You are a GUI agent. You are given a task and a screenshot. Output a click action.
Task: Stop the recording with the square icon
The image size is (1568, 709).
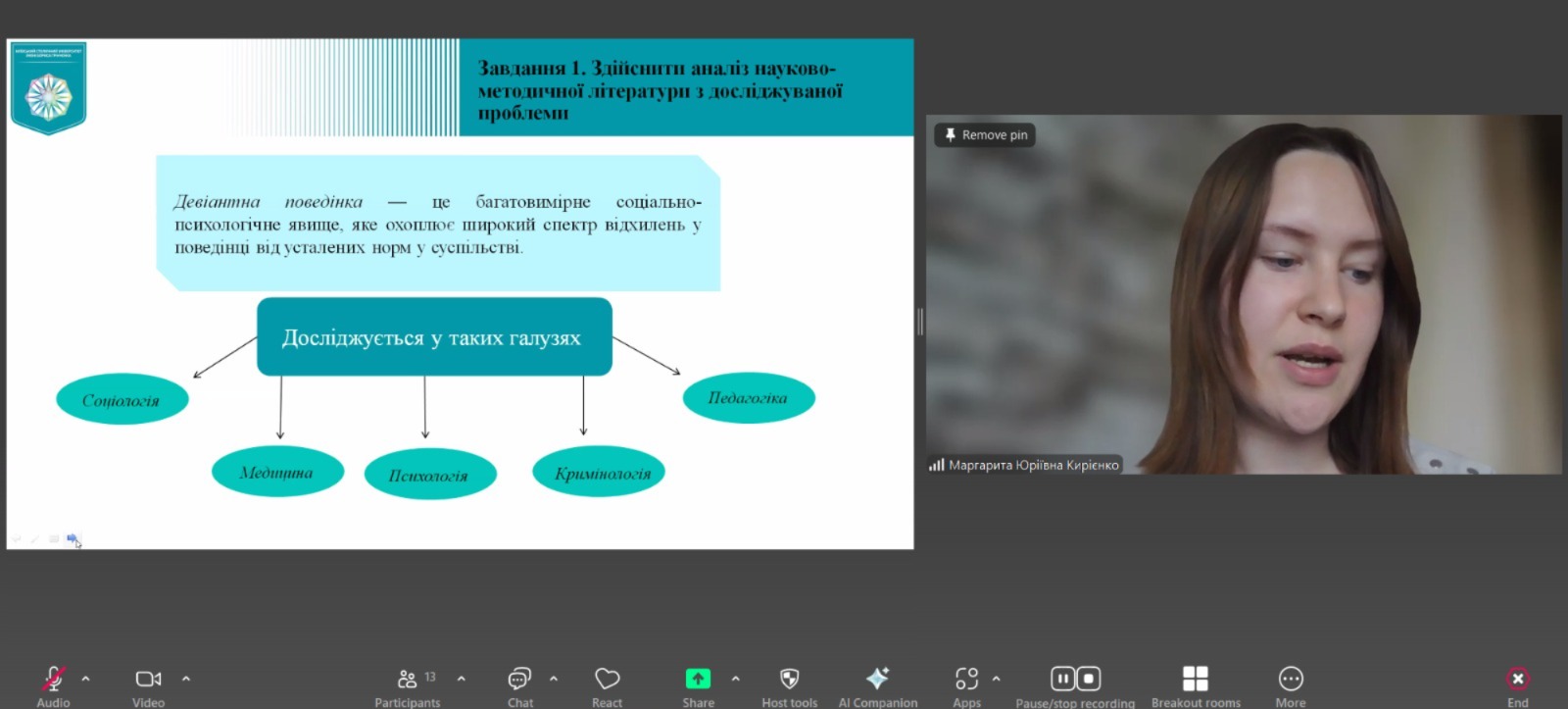1088,679
